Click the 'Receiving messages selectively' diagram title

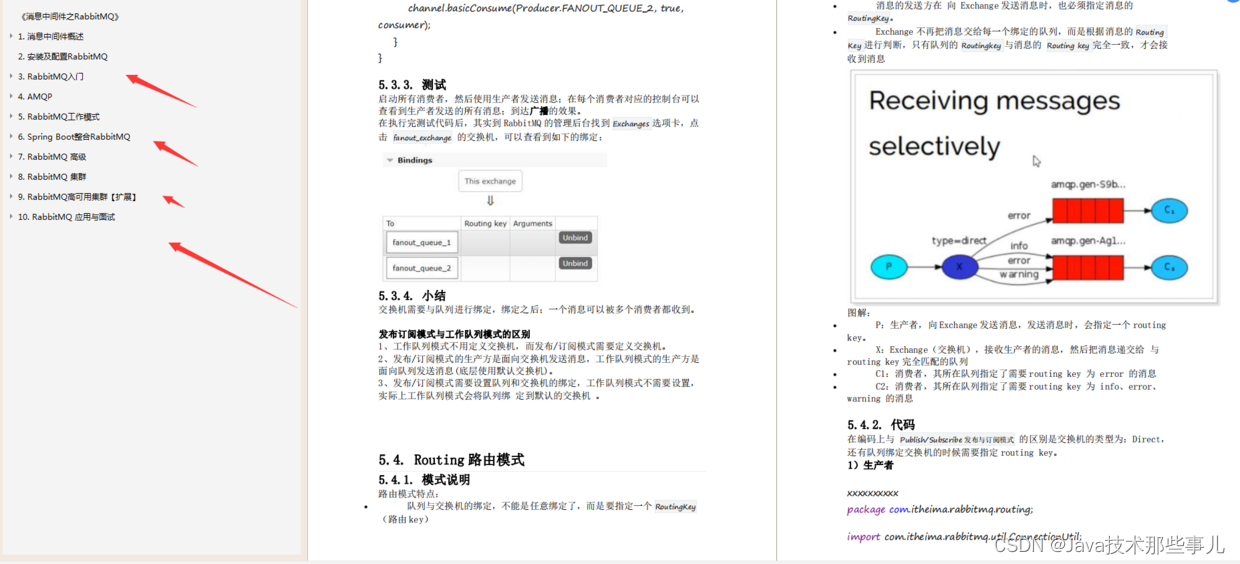pos(994,123)
